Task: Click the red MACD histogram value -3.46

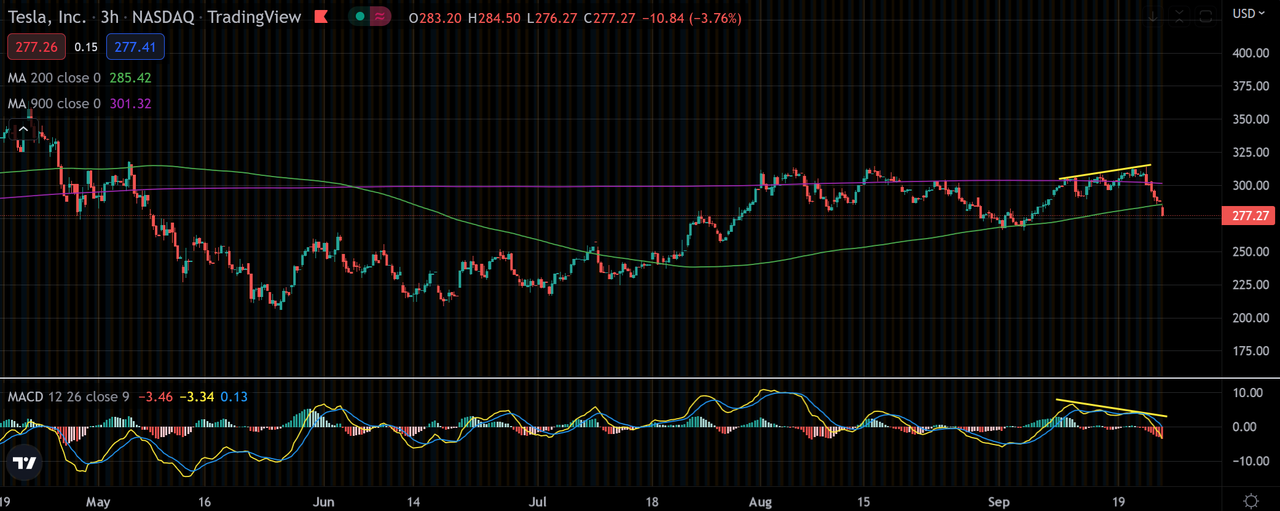Action: click(x=155, y=397)
